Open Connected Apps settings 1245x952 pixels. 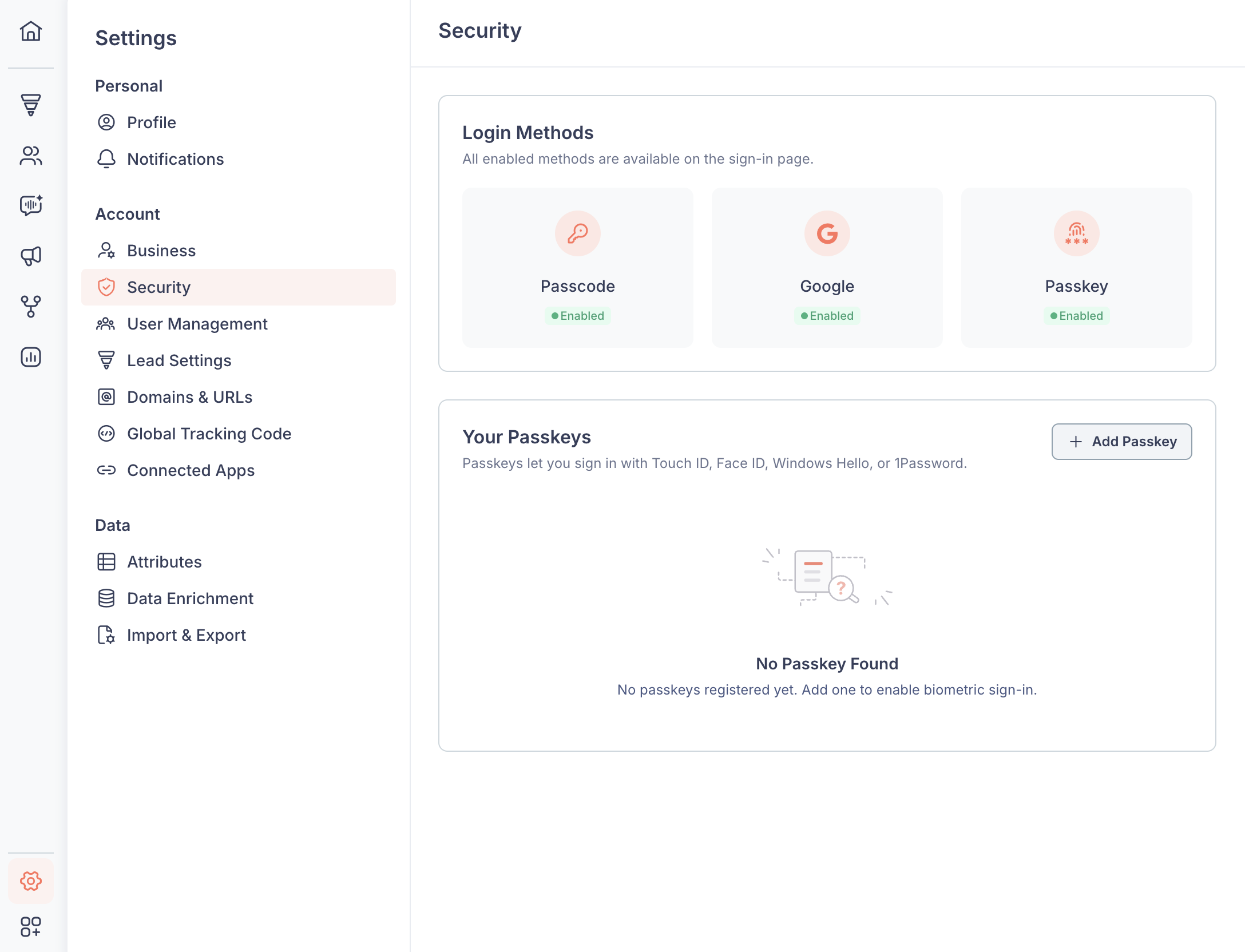[x=191, y=470]
